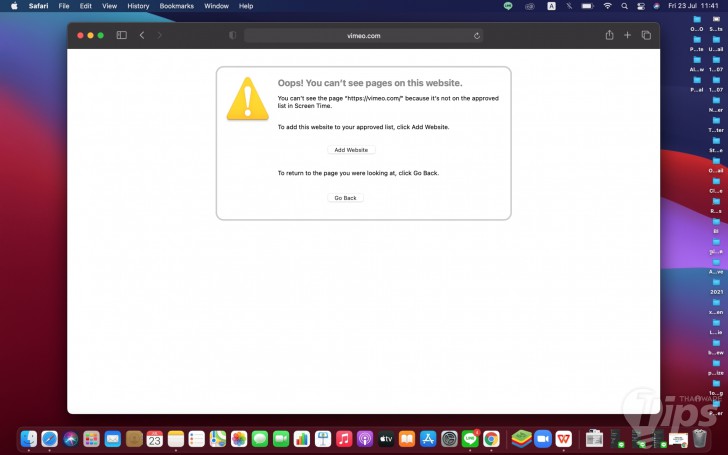
Task: Open the Apple menu
Action: click(14, 6)
